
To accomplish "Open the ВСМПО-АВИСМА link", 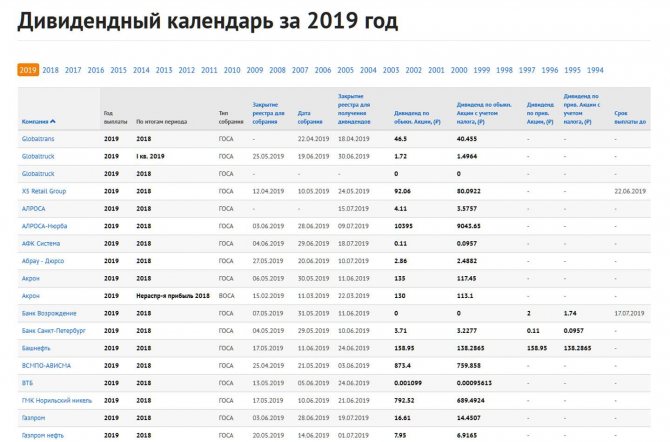I will click(46, 366).
